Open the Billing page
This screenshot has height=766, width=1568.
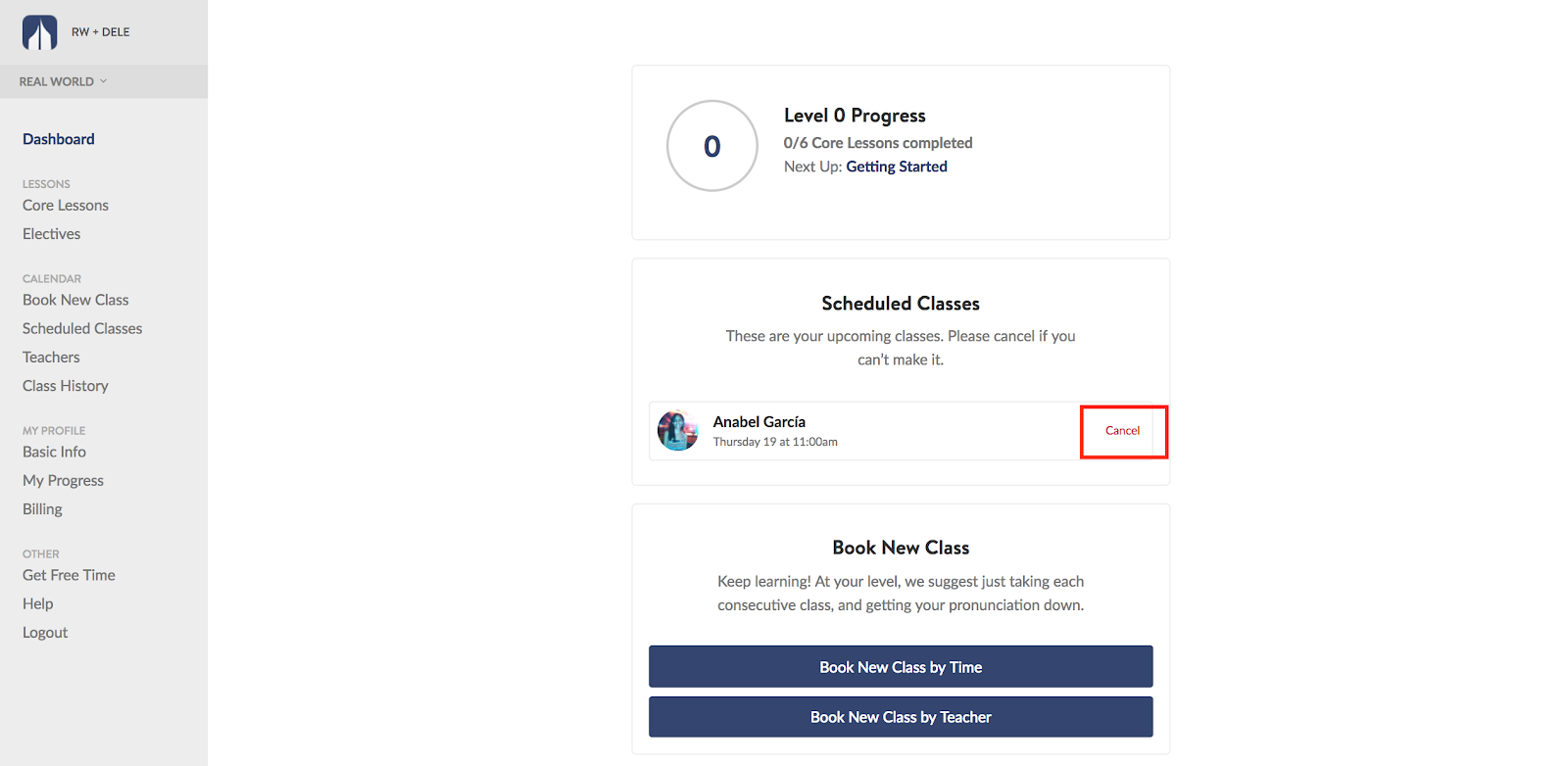click(42, 508)
